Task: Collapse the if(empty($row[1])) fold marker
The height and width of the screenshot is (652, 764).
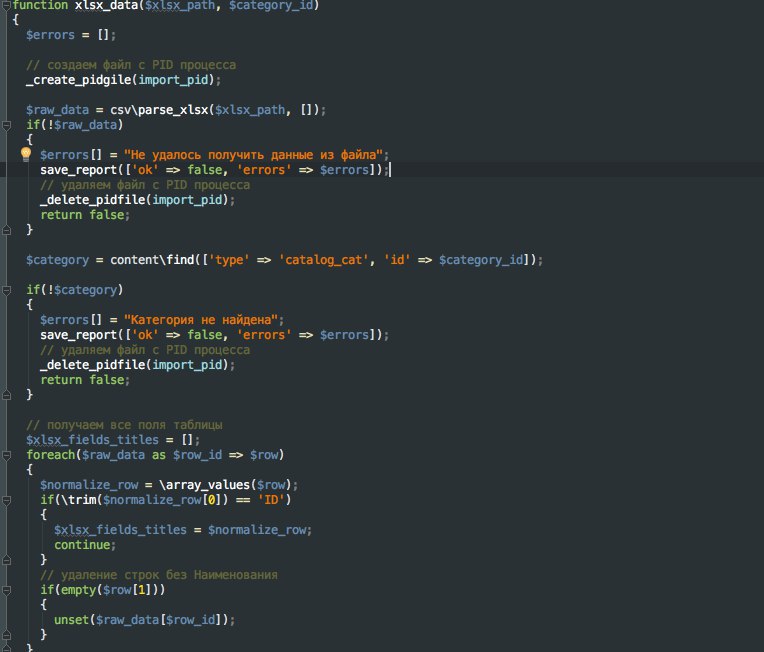Action: pyautogui.click(x=6, y=590)
